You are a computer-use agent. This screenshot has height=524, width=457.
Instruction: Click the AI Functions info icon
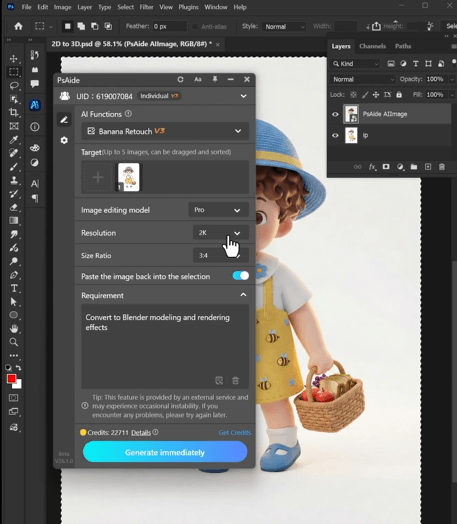[x=128, y=114]
